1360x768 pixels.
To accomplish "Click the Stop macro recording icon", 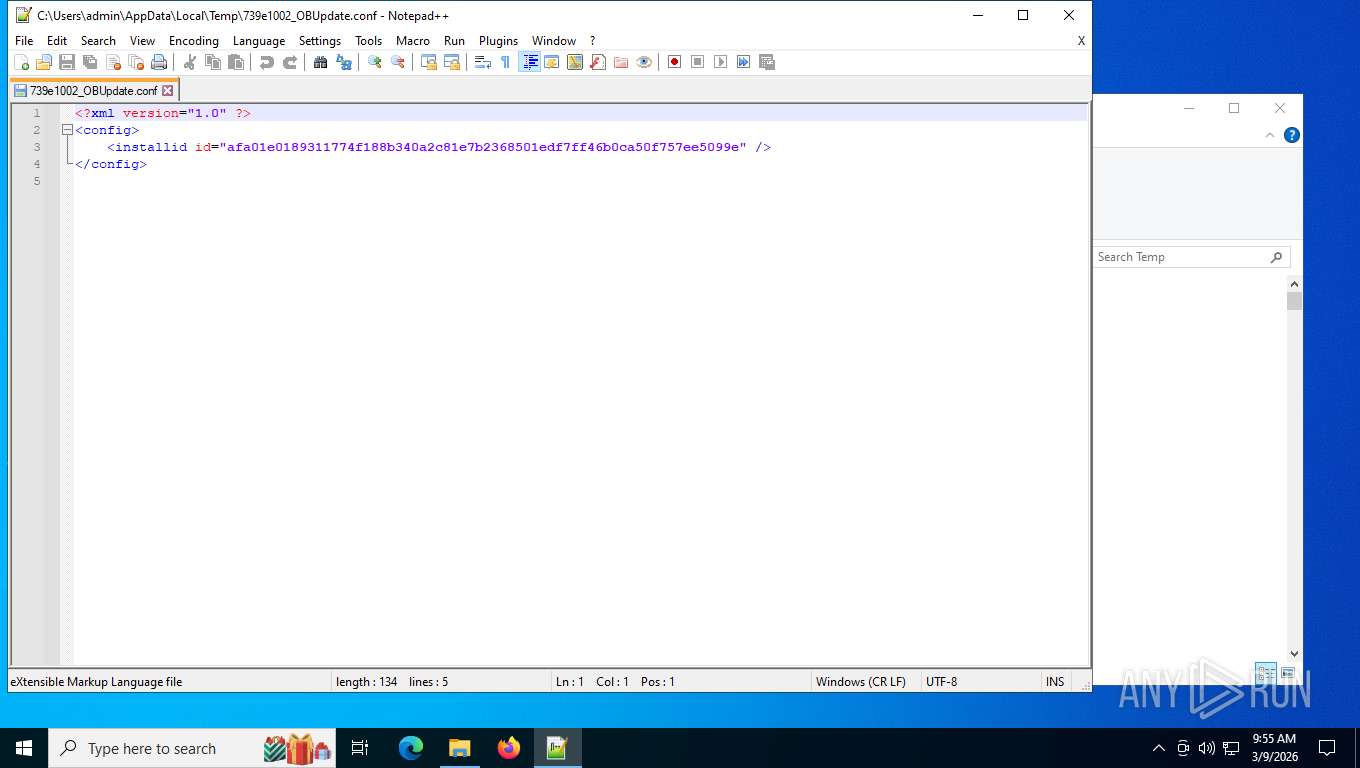I will pyautogui.click(x=698, y=62).
